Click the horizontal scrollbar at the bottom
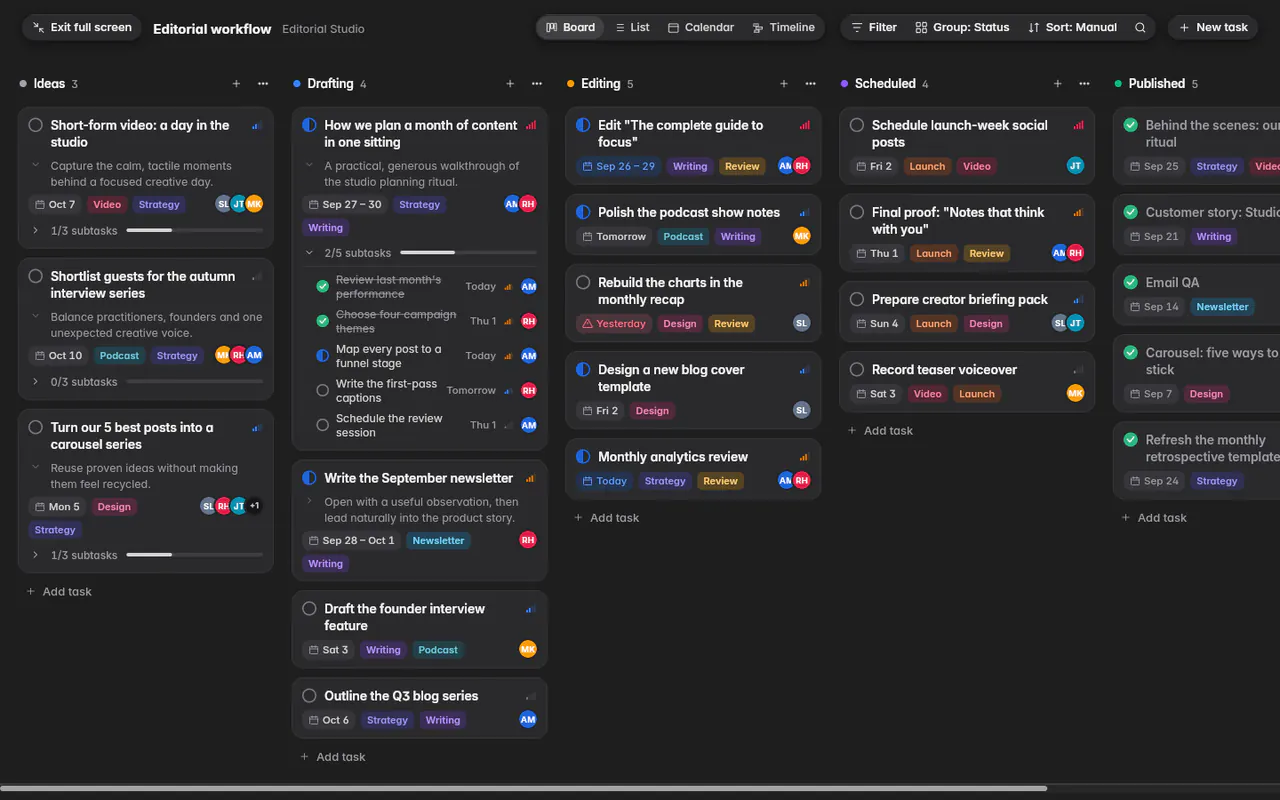Viewport: 1280px width, 800px height. point(524,788)
